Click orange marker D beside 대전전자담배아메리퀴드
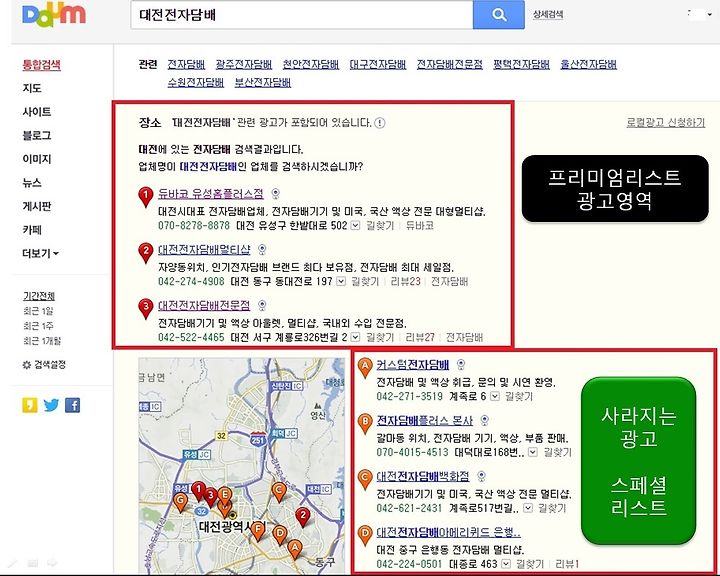The width and height of the screenshot is (720, 576). [365, 535]
